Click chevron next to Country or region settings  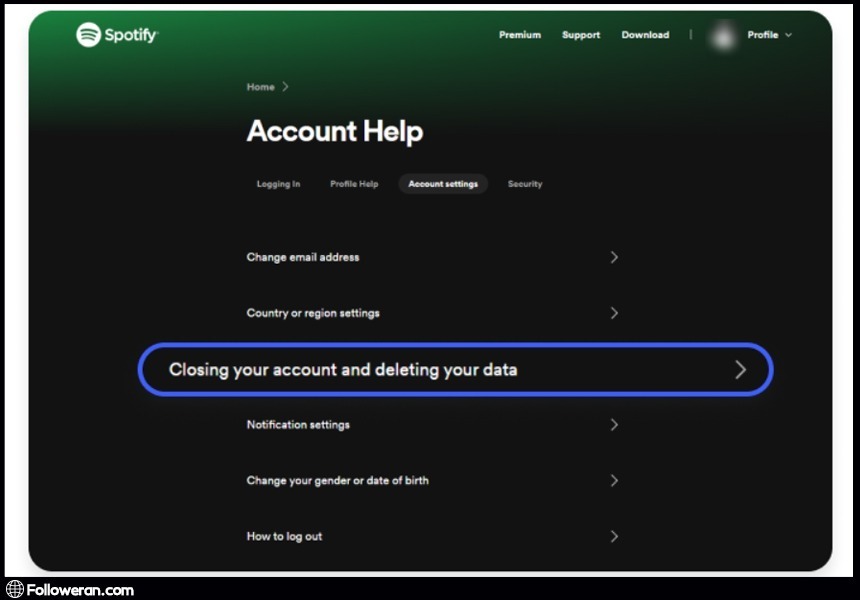coord(614,313)
